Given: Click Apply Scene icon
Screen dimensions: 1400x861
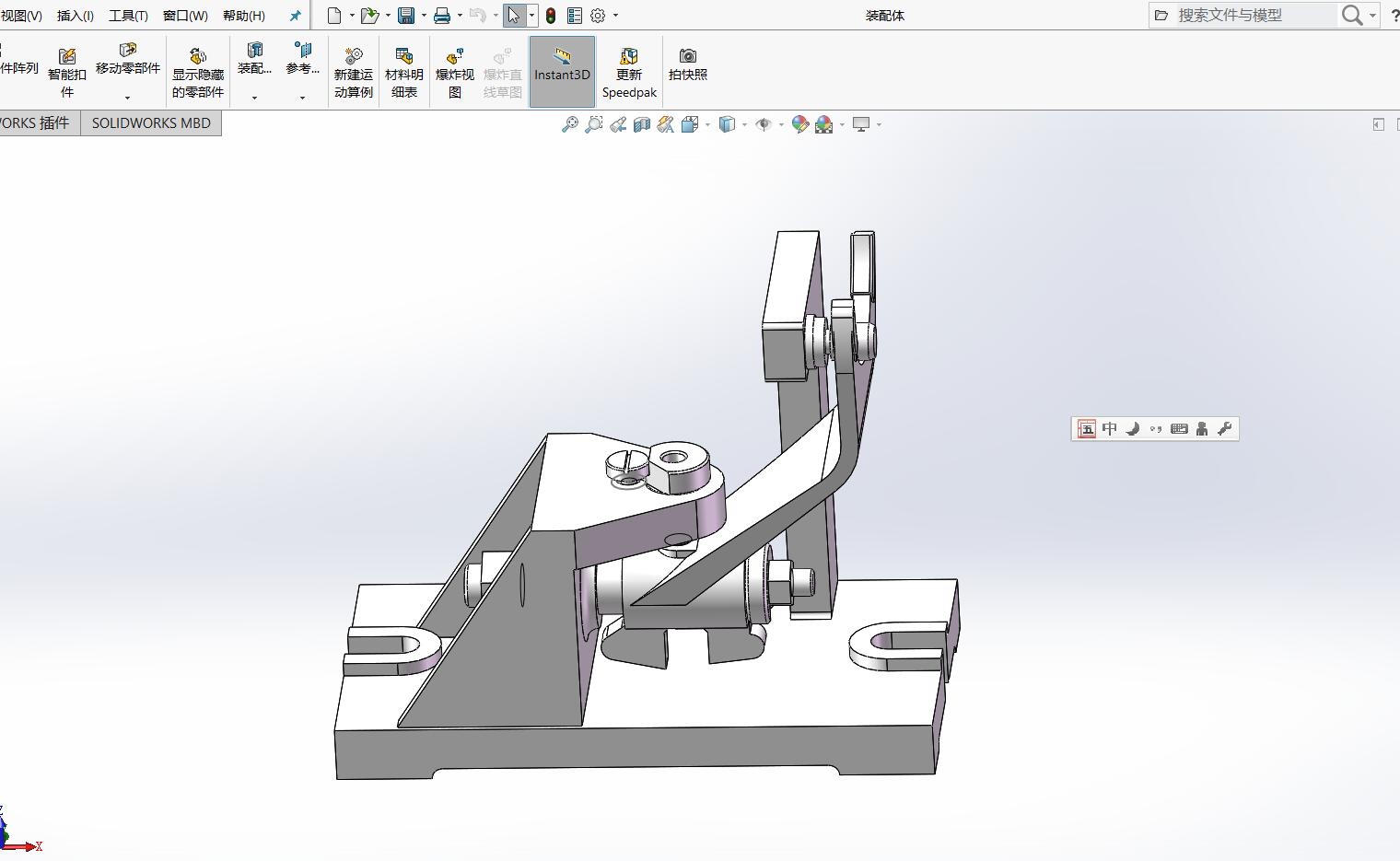Looking at the screenshot, I should (824, 124).
